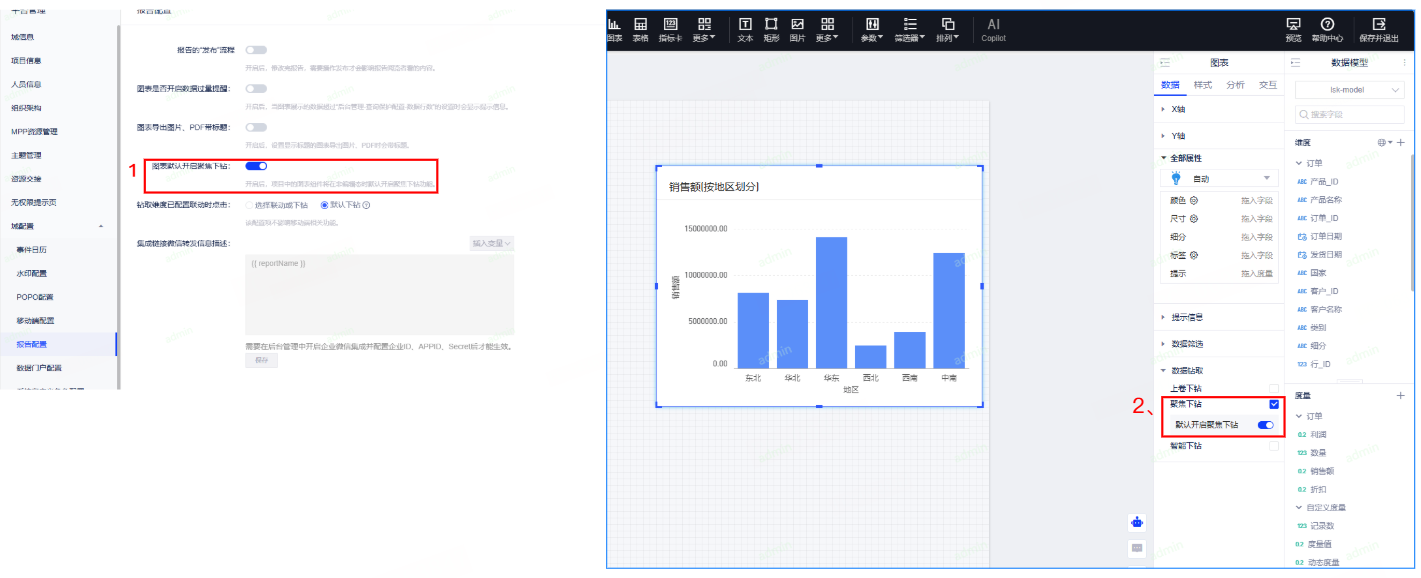Toggle the 图表默认开启聚焦下钻 switch
Screen dimensions: 1421x578
pyautogui.click(x=256, y=166)
